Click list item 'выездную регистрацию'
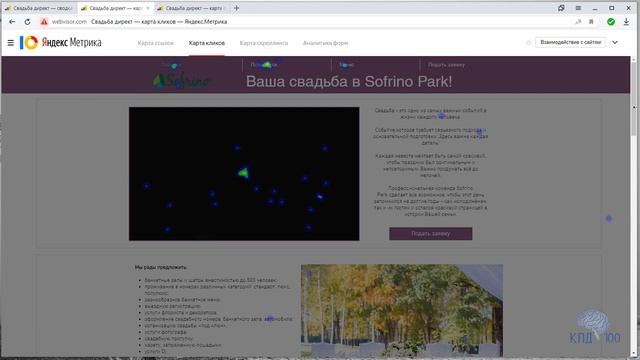 [173, 306]
